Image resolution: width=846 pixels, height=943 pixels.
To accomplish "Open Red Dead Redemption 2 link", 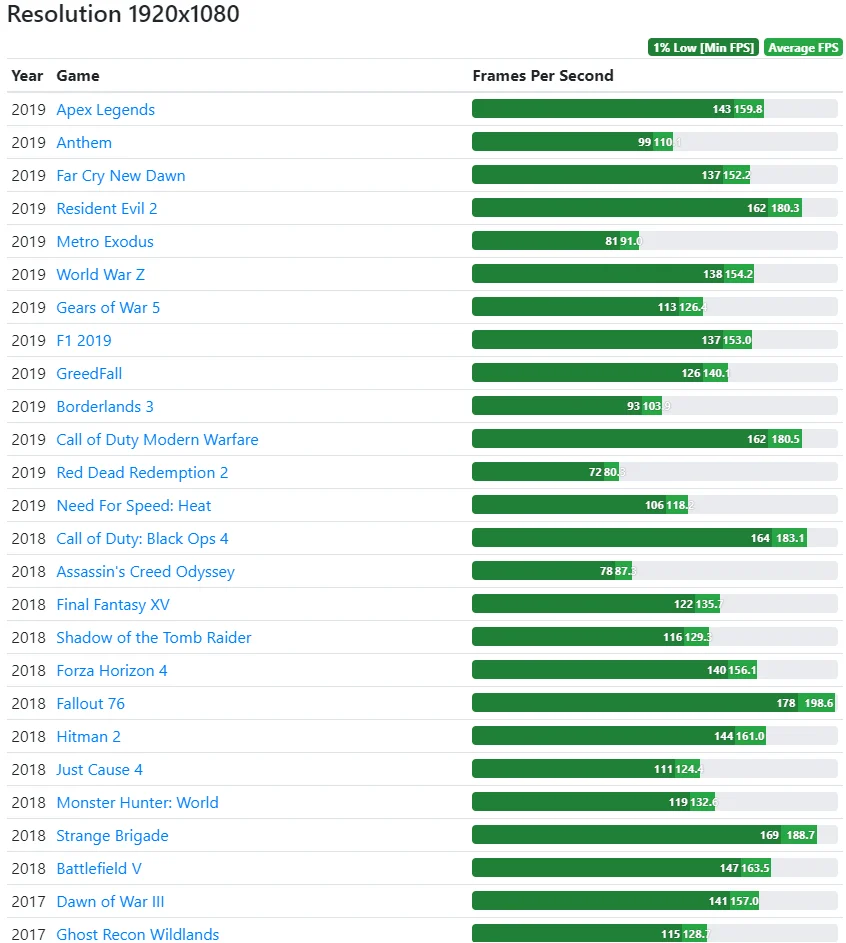I will pos(142,473).
